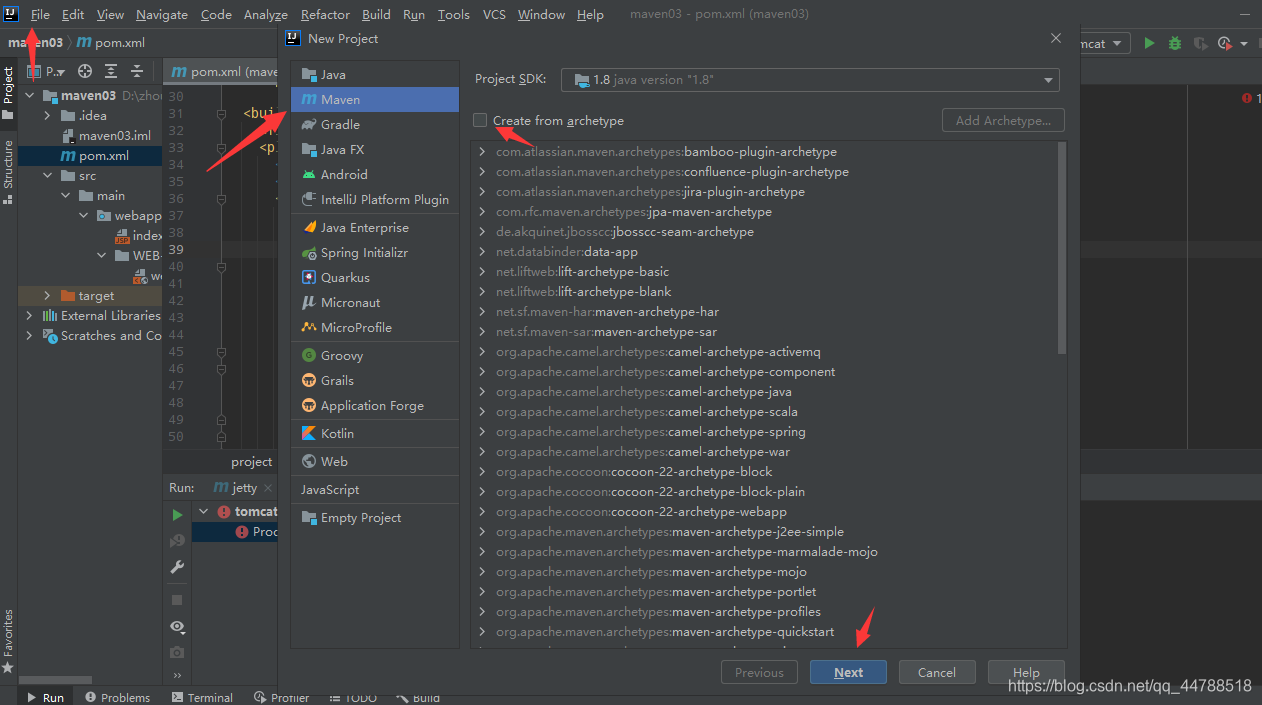Click the Next button
Viewport: 1262px width, 705px height.
point(848,672)
